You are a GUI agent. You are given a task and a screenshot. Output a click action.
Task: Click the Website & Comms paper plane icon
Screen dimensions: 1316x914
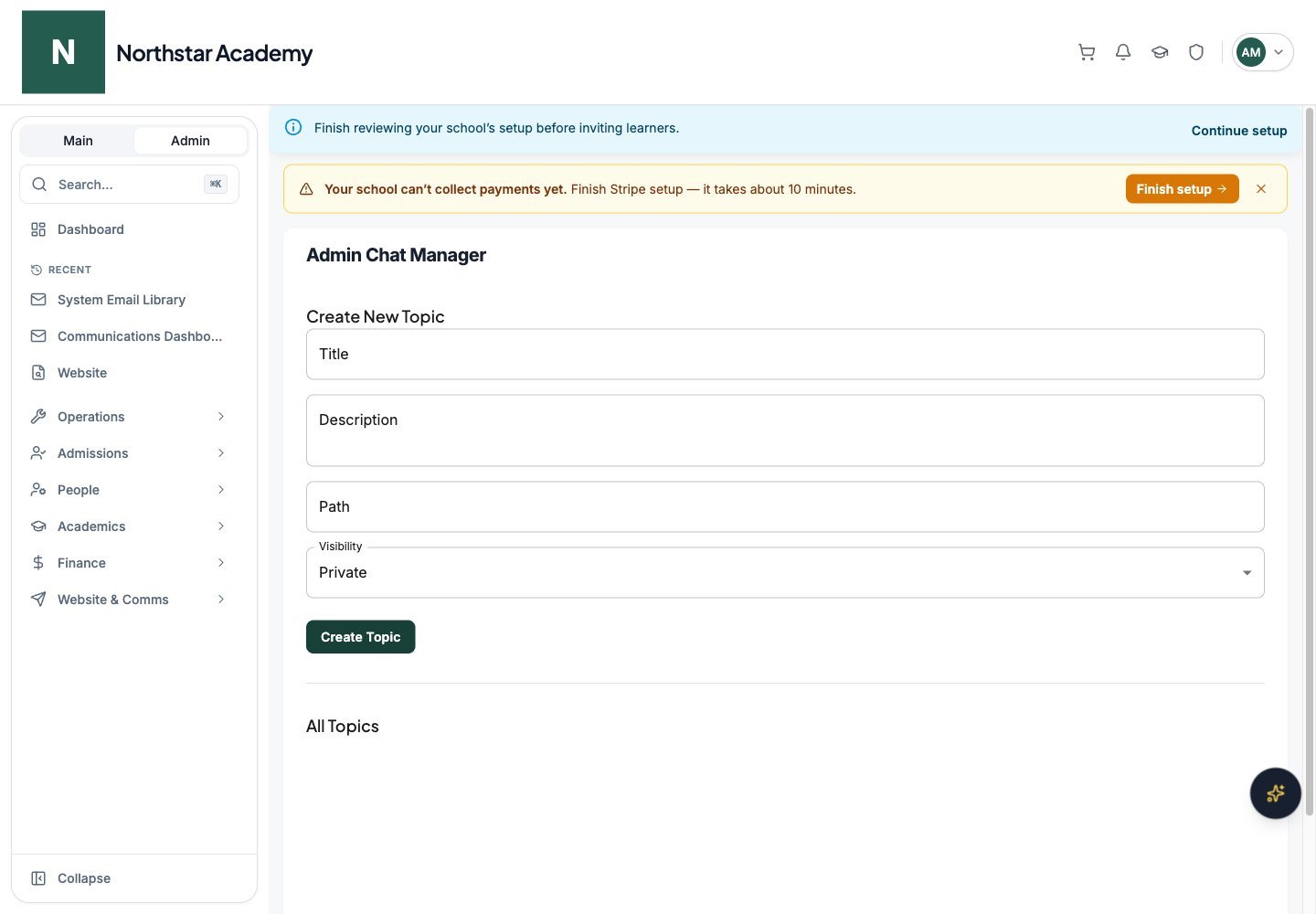tap(38, 600)
